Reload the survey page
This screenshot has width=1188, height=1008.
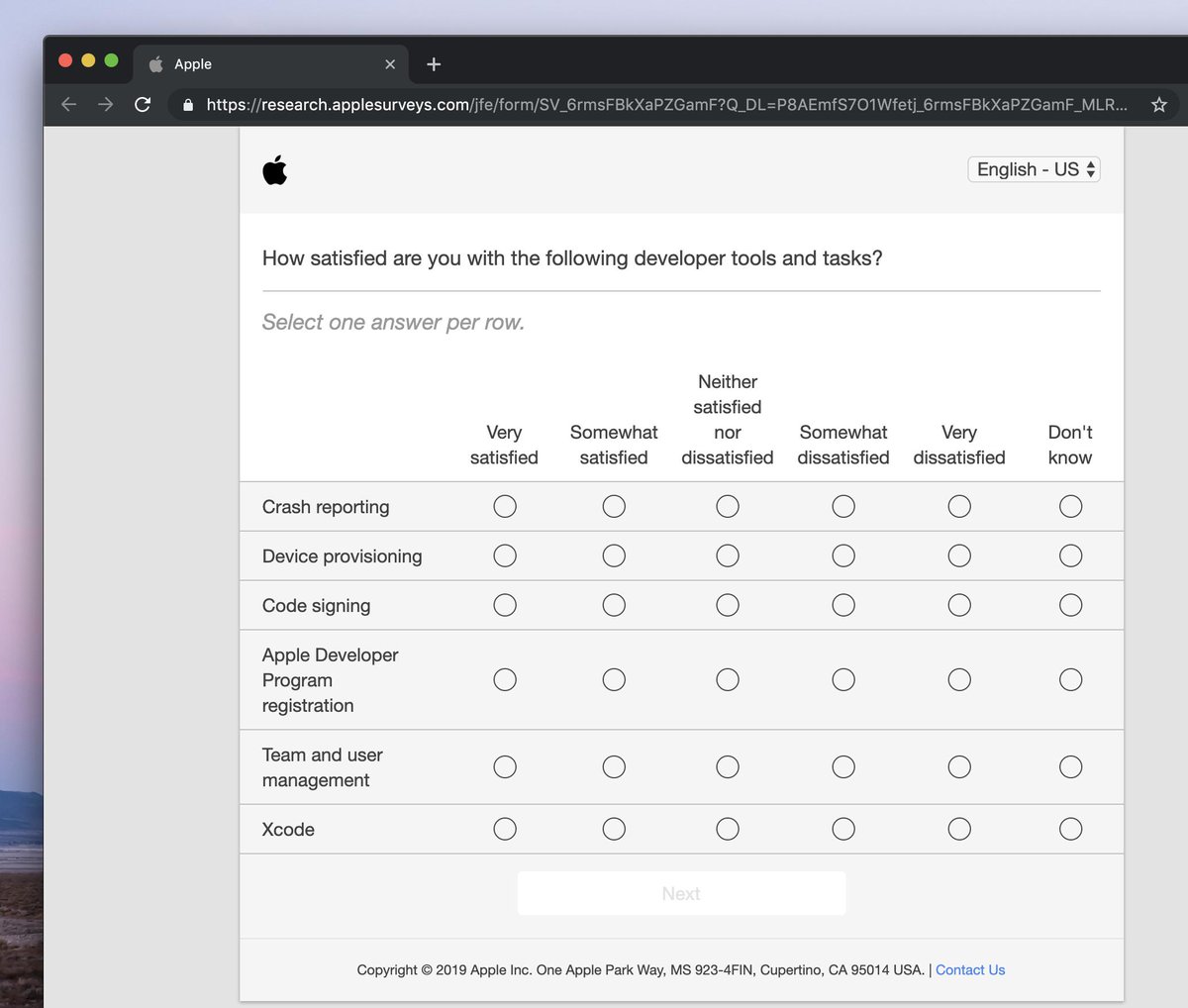(143, 105)
